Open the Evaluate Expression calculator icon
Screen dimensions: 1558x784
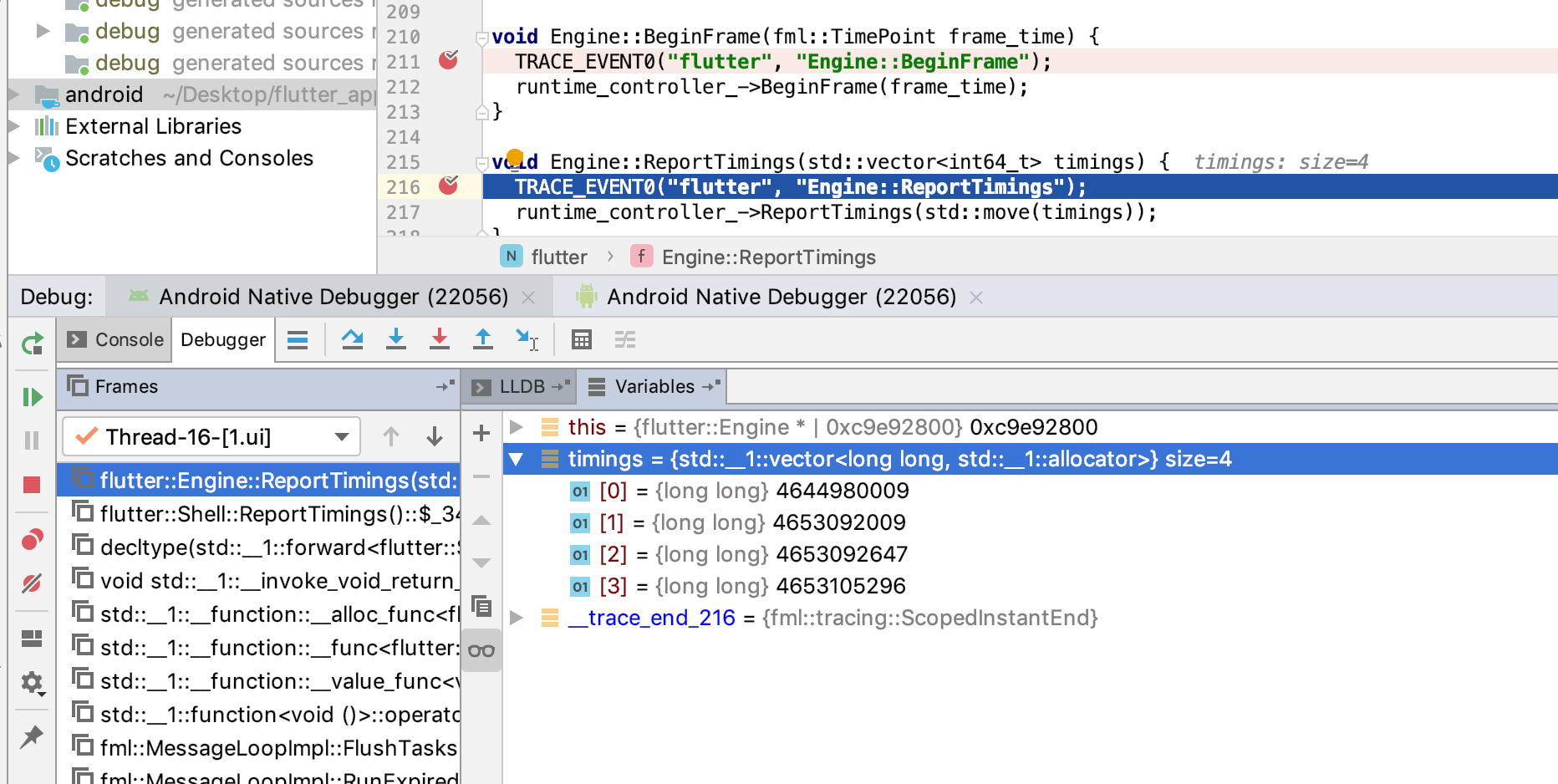pyautogui.click(x=581, y=339)
